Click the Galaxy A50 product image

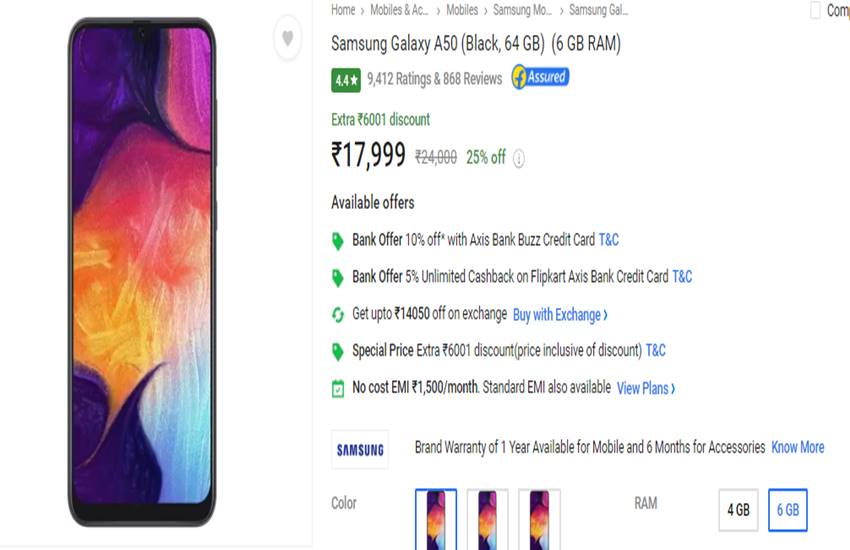coord(141,272)
